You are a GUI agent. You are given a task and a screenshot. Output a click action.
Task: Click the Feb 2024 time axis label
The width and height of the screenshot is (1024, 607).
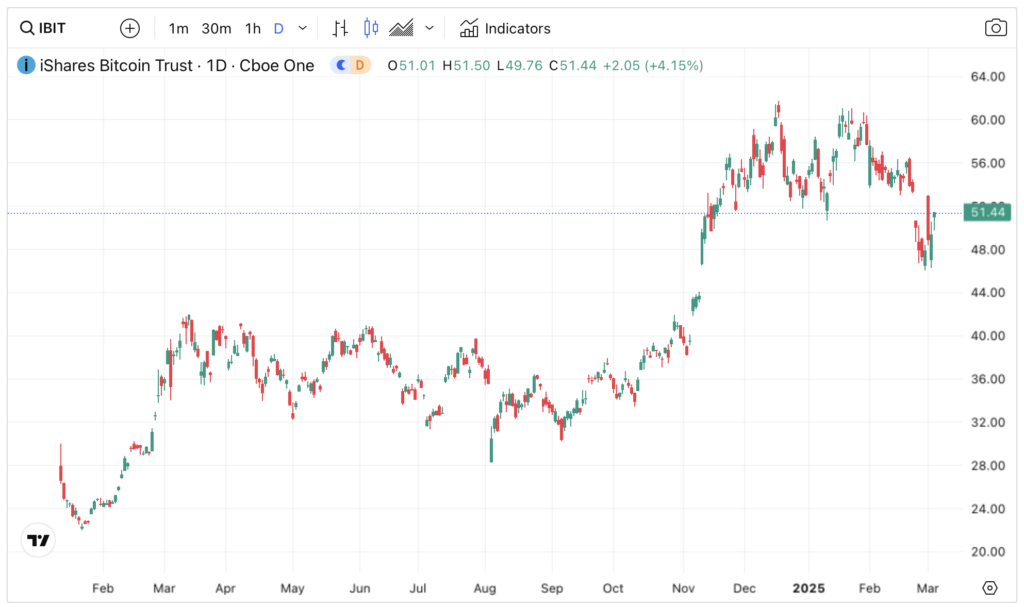pos(103,588)
